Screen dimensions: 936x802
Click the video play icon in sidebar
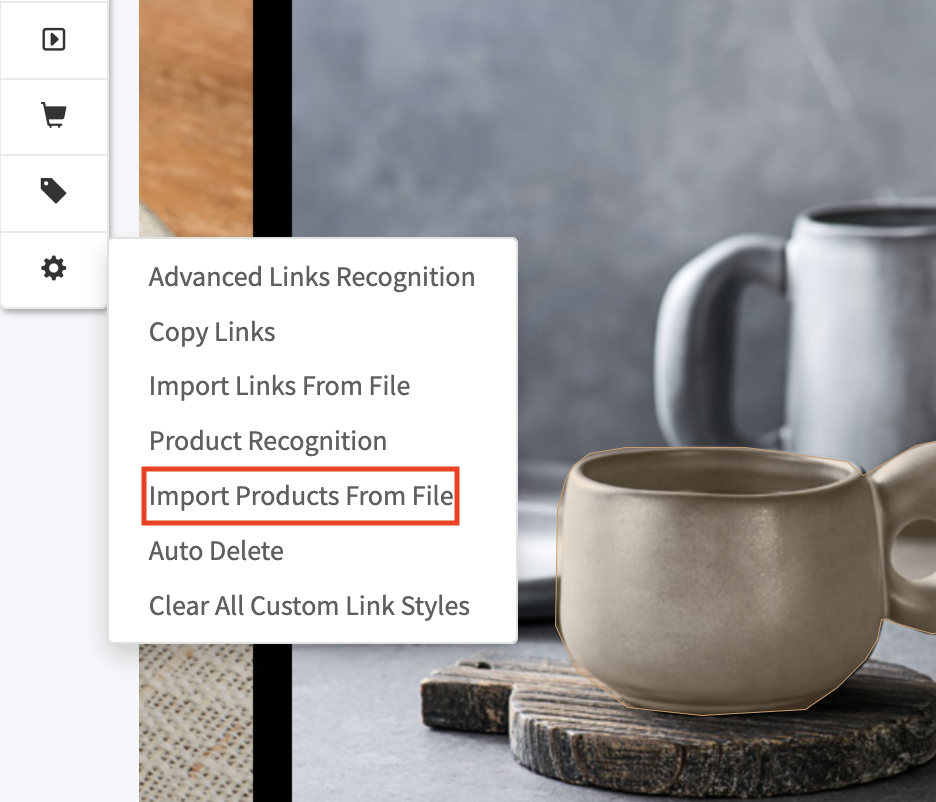pyautogui.click(x=54, y=39)
